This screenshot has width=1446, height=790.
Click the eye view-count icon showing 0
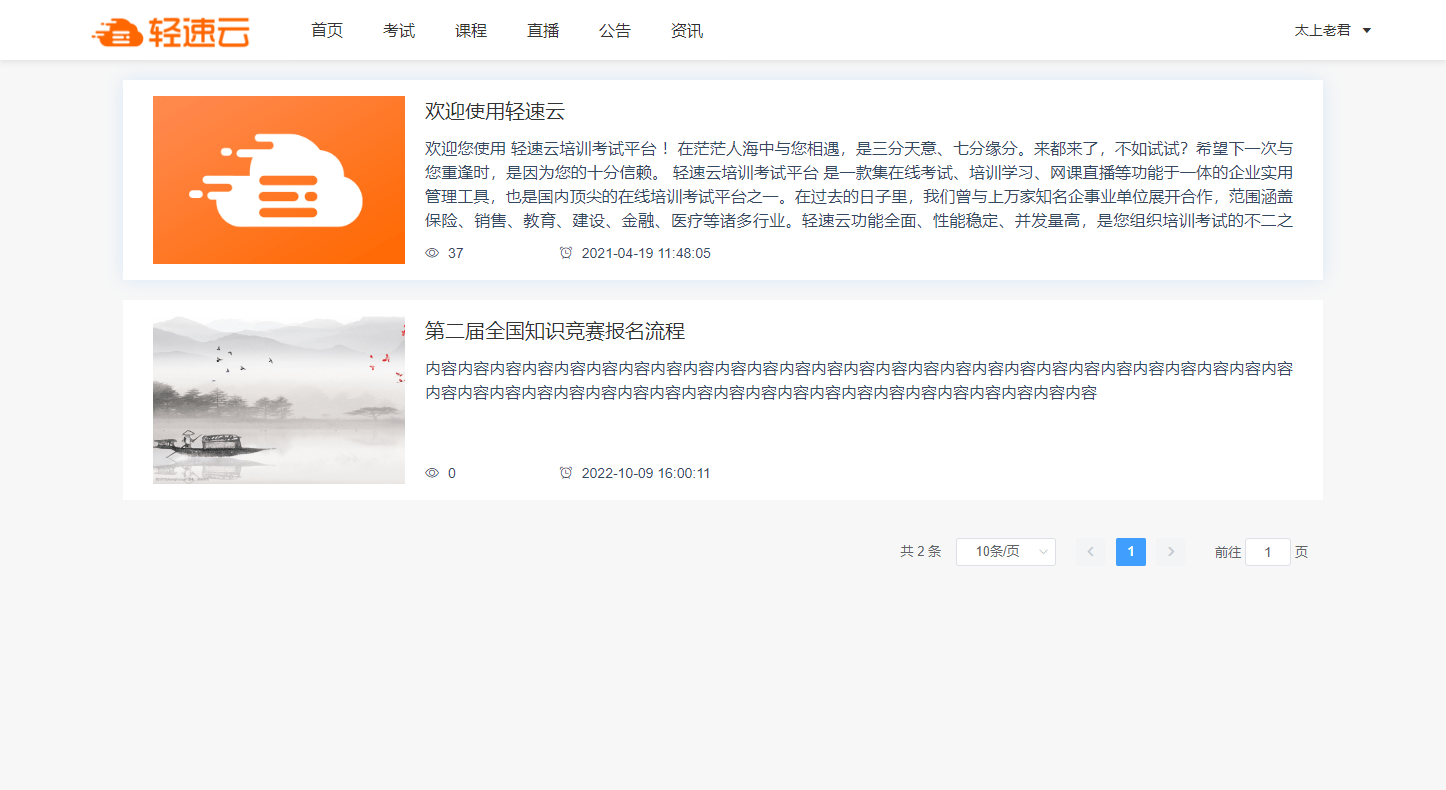click(x=432, y=473)
